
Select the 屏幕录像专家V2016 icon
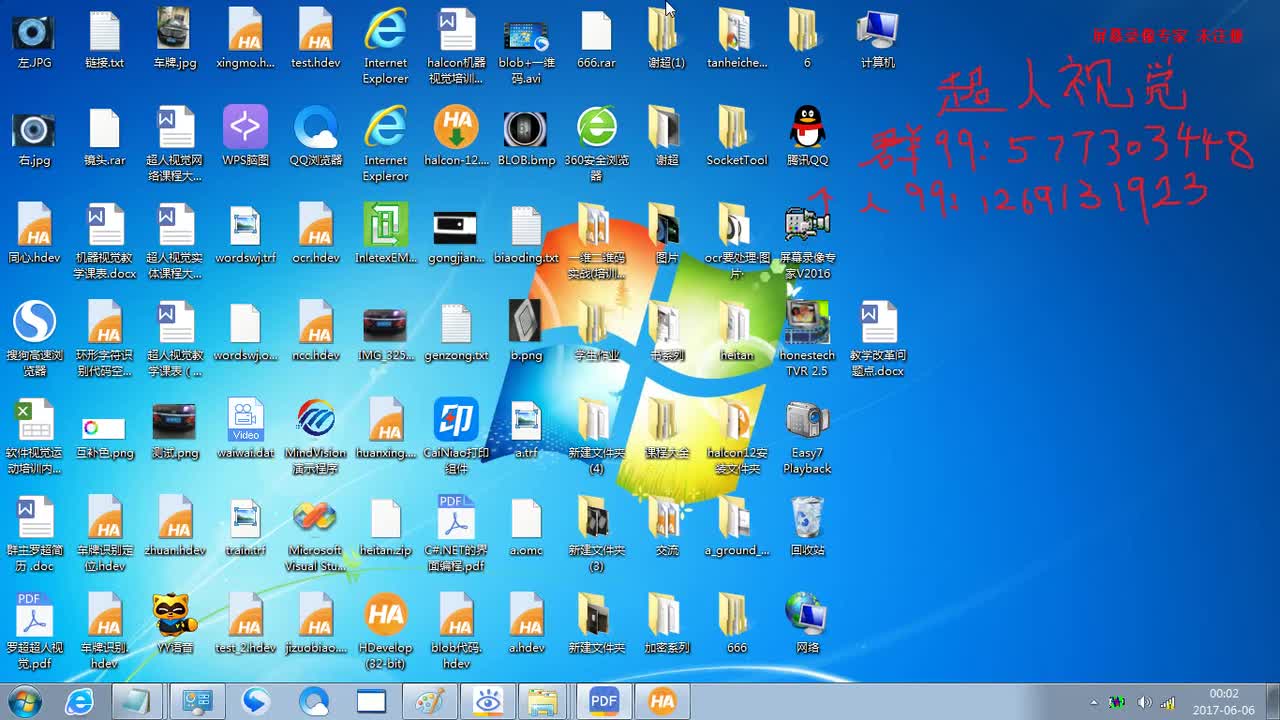click(807, 241)
